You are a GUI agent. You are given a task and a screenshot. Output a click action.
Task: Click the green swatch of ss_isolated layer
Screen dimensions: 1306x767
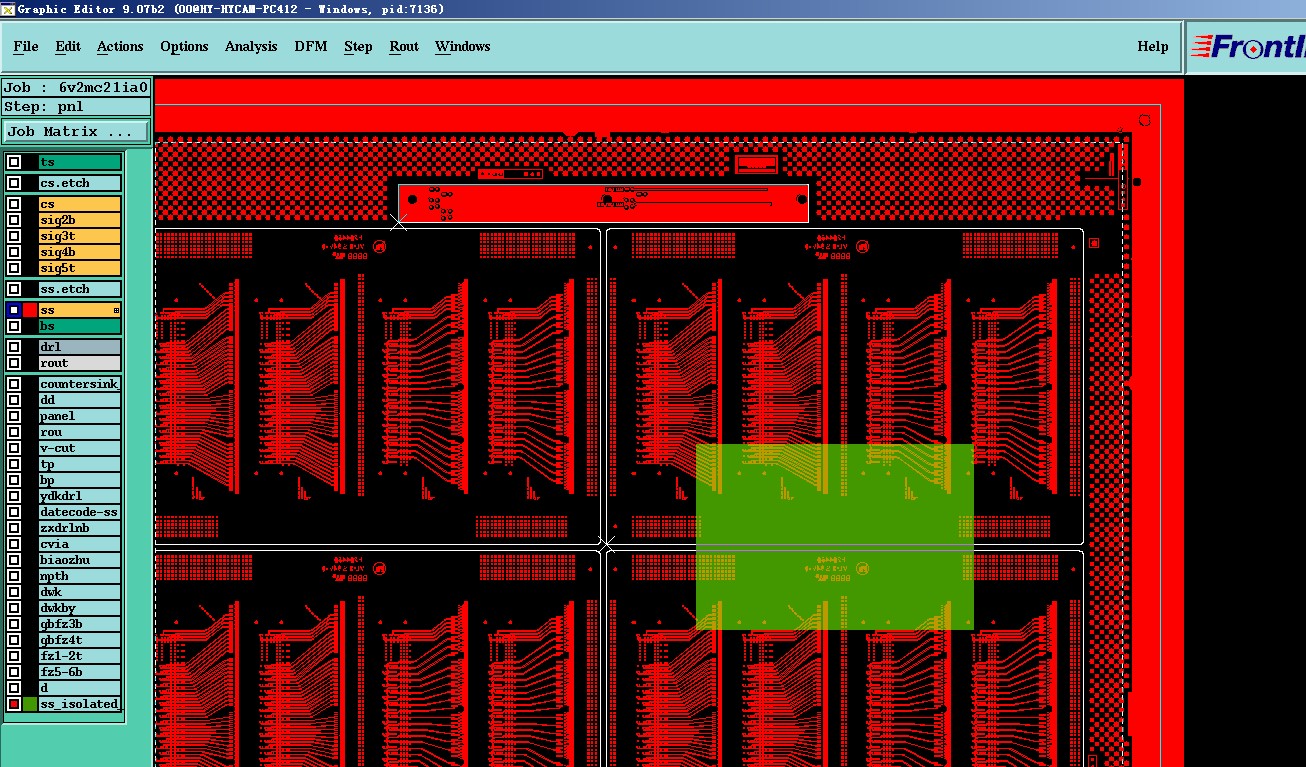[30, 704]
